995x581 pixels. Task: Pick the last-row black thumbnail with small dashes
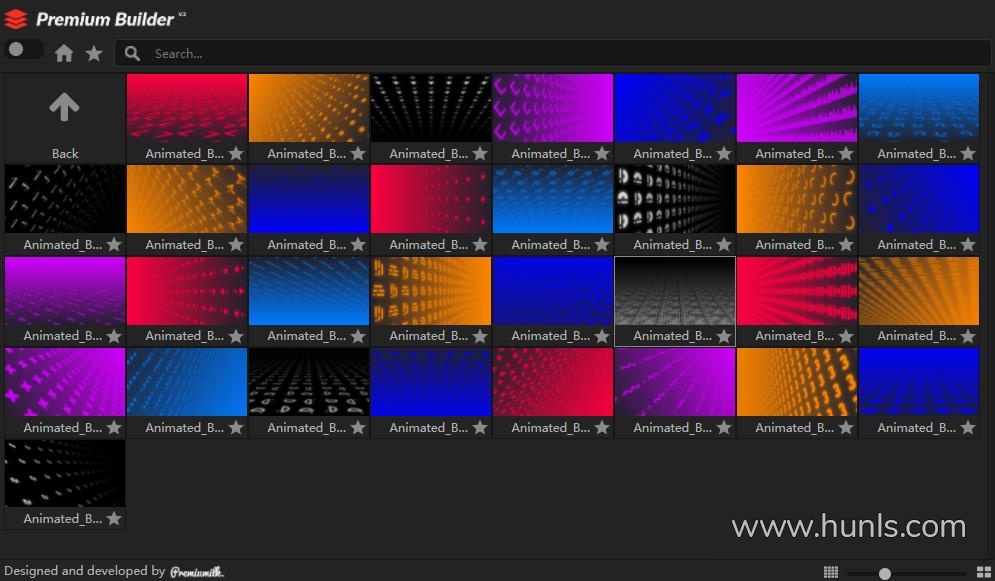[65, 474]
